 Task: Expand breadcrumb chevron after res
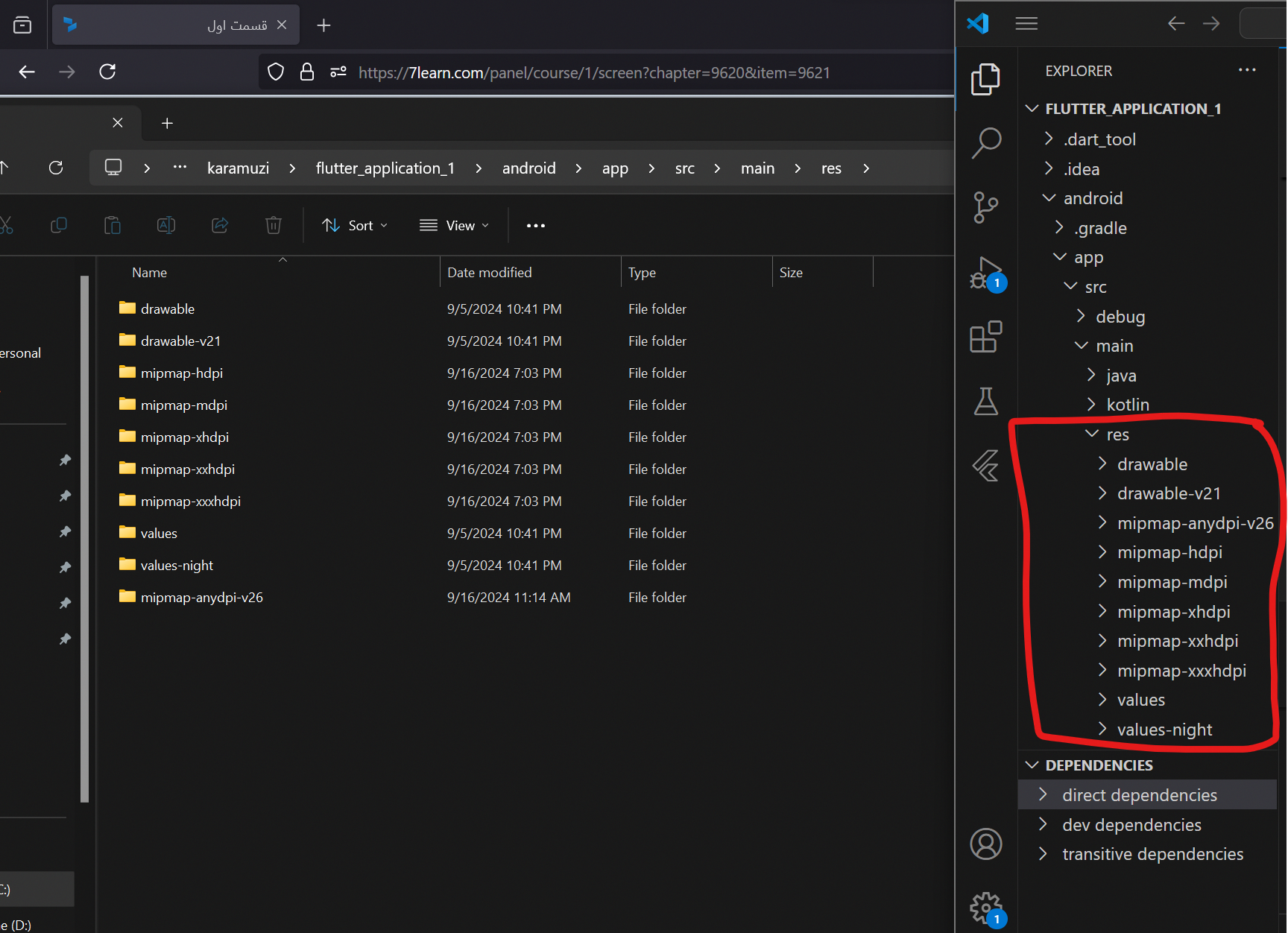point(866,168)
